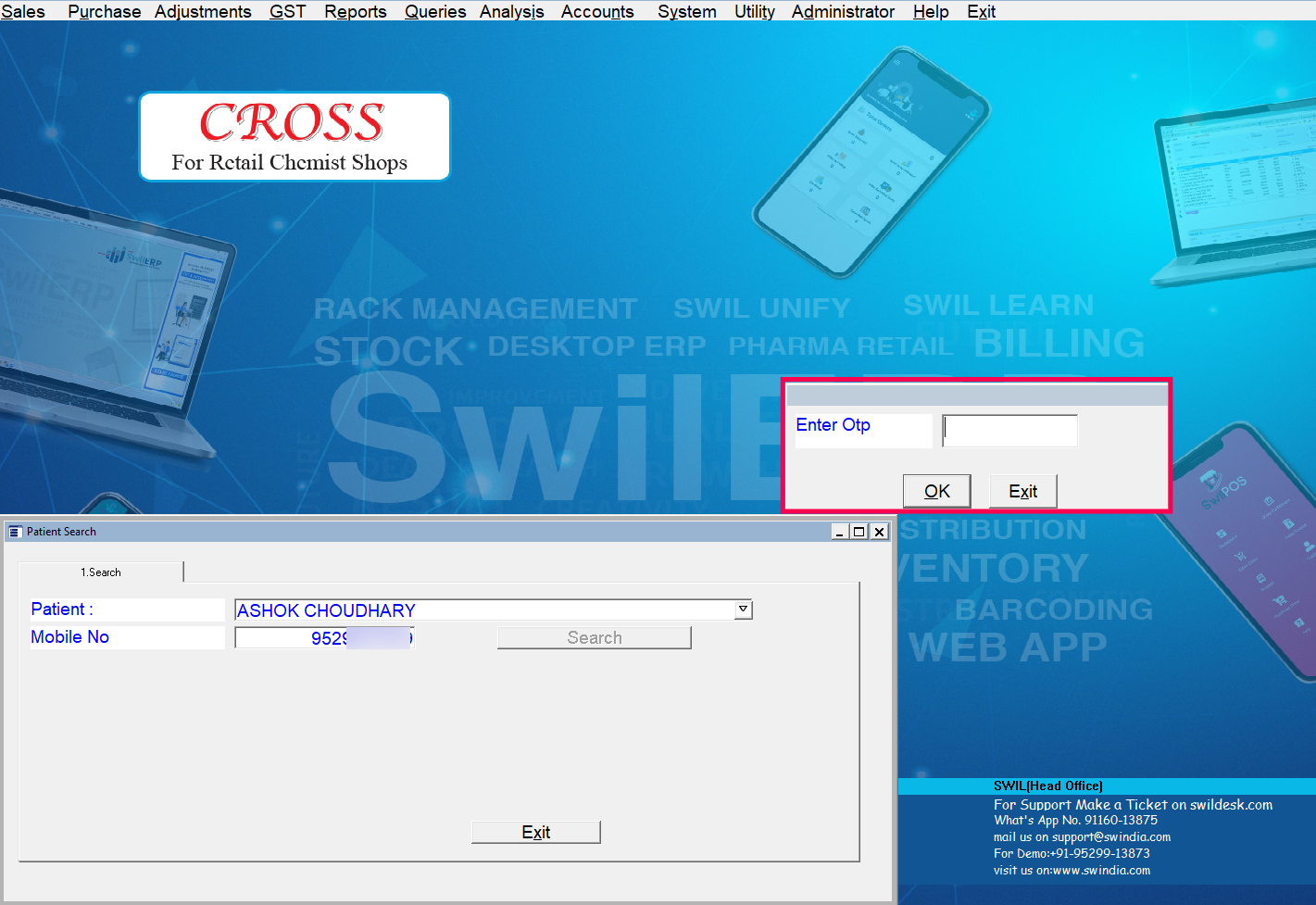This screenshot has height=905, width=1316.
Task: Click the Patient name field ASHOK CHOUDHARY
Action: coord(485,610)
